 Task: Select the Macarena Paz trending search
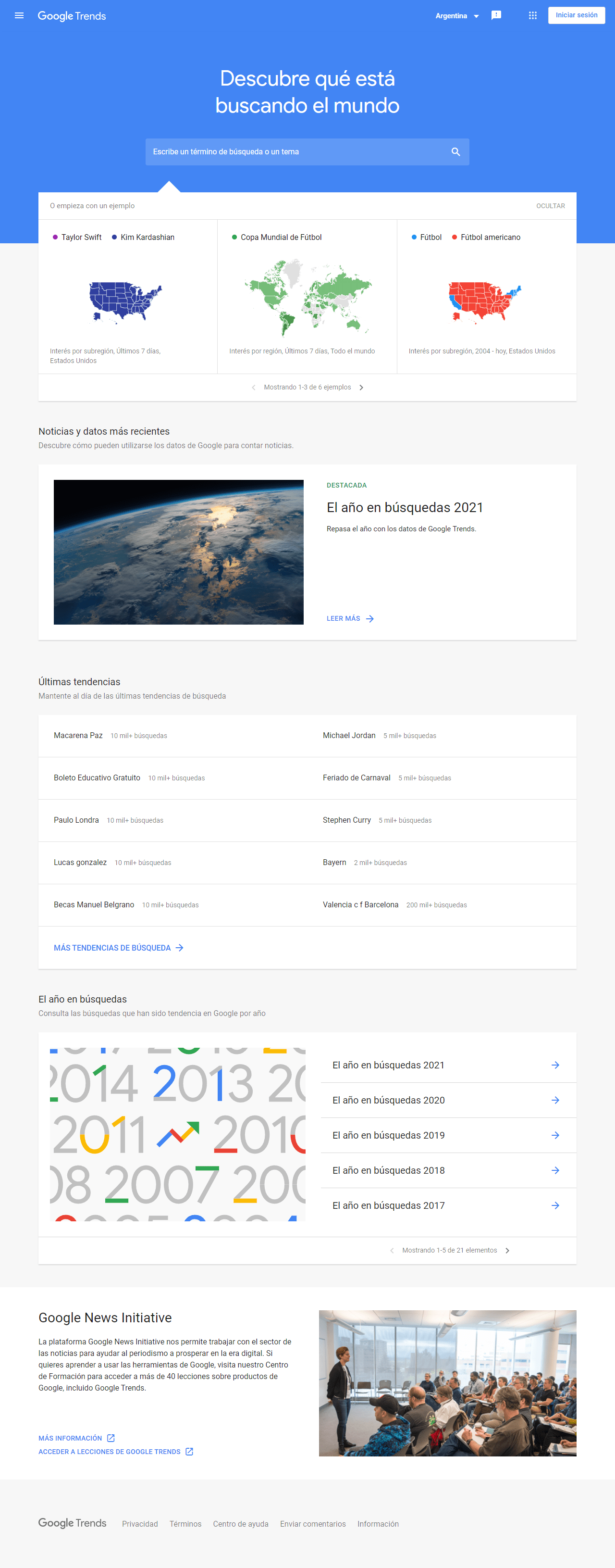coord(78,735)
